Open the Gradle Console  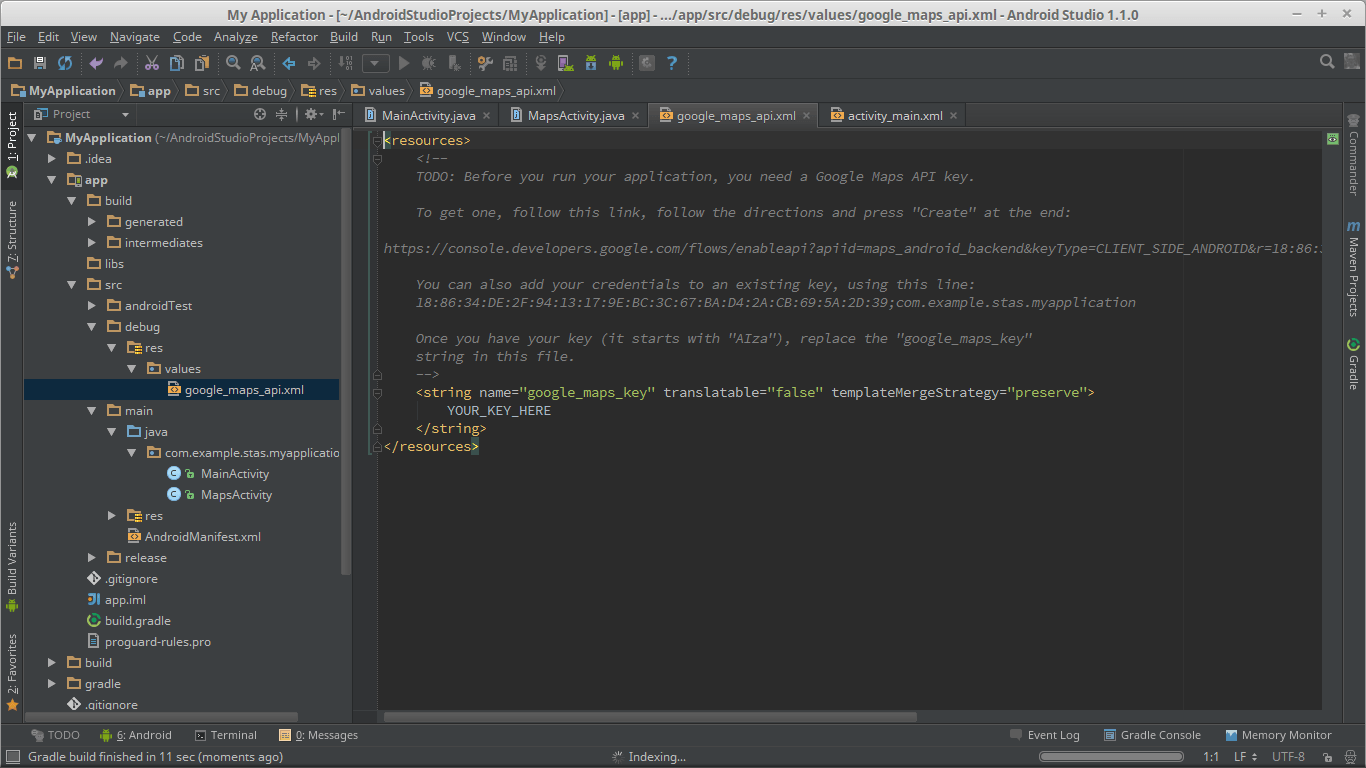(x=1152, y=735)
